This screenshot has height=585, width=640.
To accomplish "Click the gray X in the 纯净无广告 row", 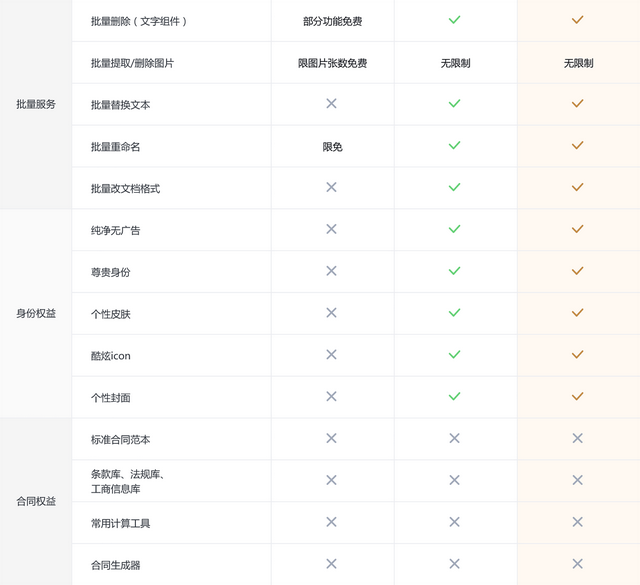I will click(x=331, y=229).
